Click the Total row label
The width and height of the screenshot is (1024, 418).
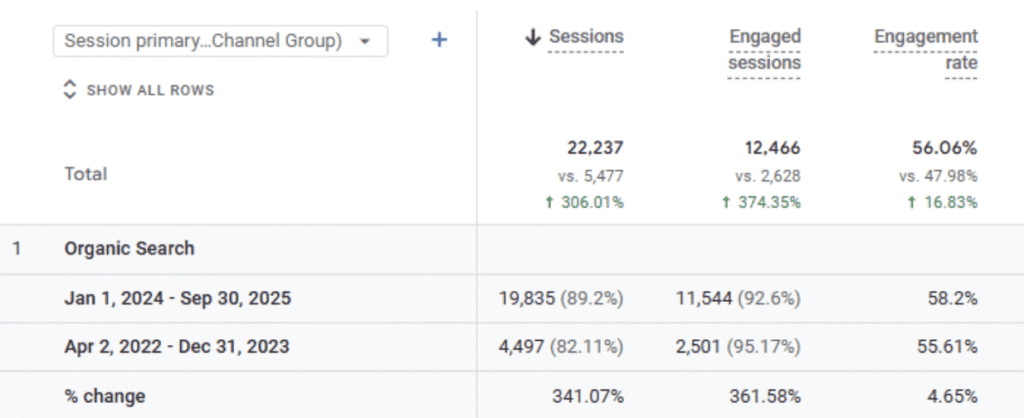86,174
